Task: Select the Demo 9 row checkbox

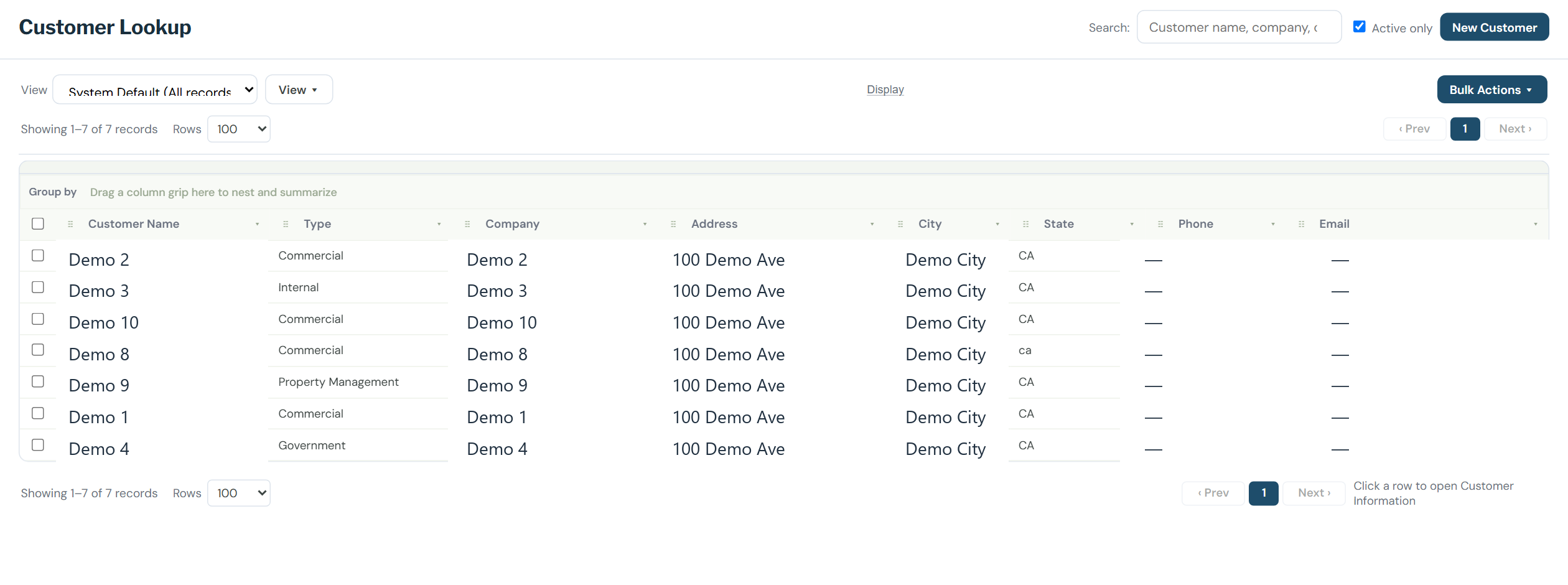Action: [x=38, y=381]
